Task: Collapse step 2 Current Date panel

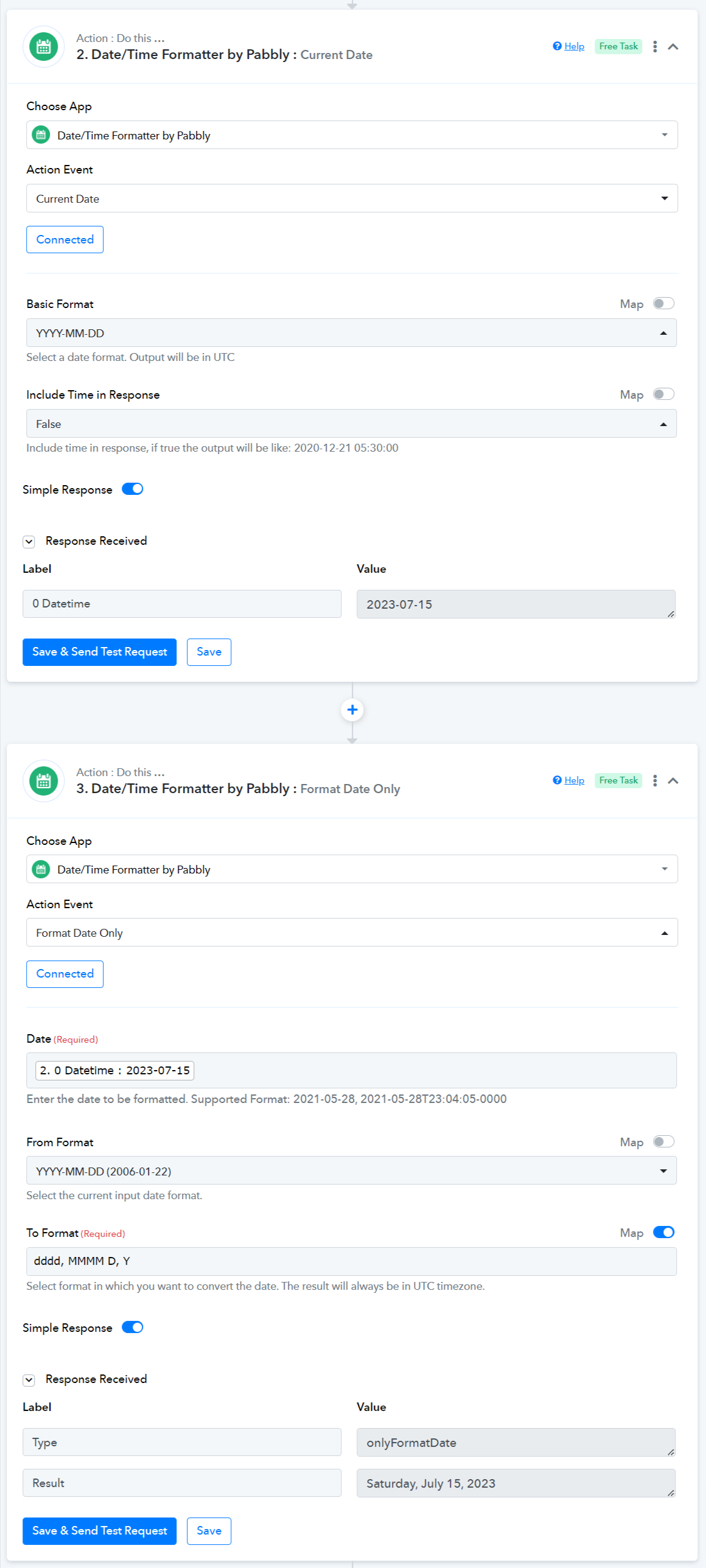Action: [673, 47]
